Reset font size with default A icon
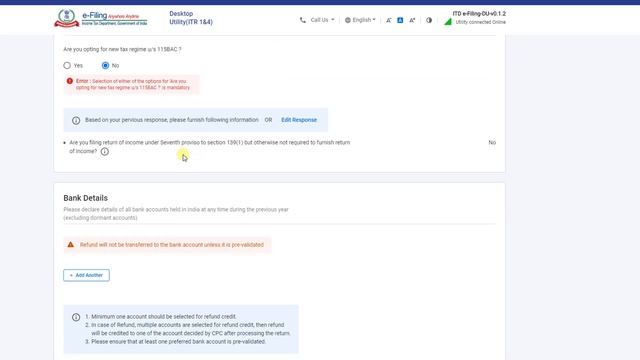This screenshot has width=640, height=360. point(400,20)
